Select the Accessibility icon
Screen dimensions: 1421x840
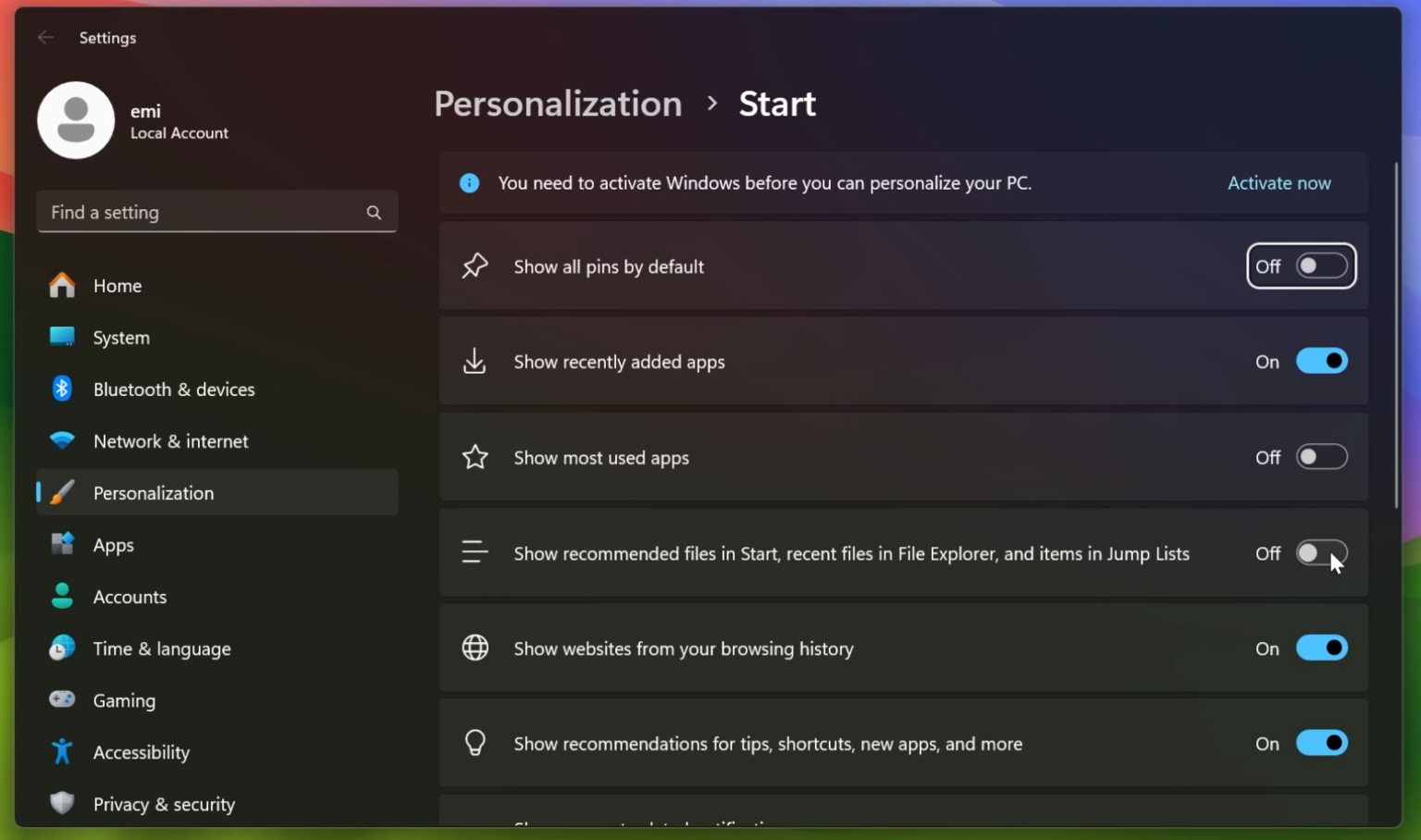click(x=61, y=752)
